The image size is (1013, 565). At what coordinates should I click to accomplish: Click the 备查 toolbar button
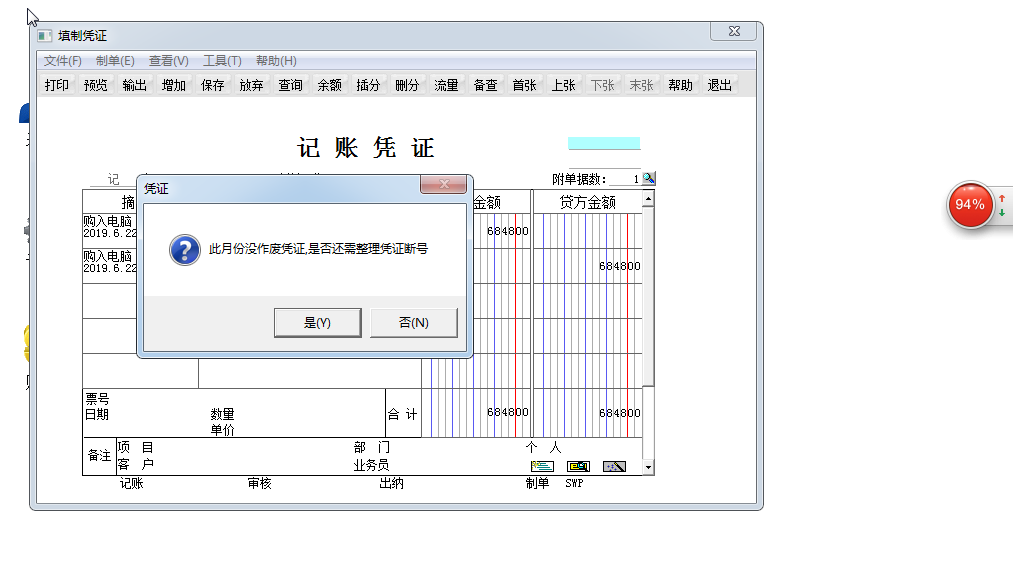tap(486, 85)
